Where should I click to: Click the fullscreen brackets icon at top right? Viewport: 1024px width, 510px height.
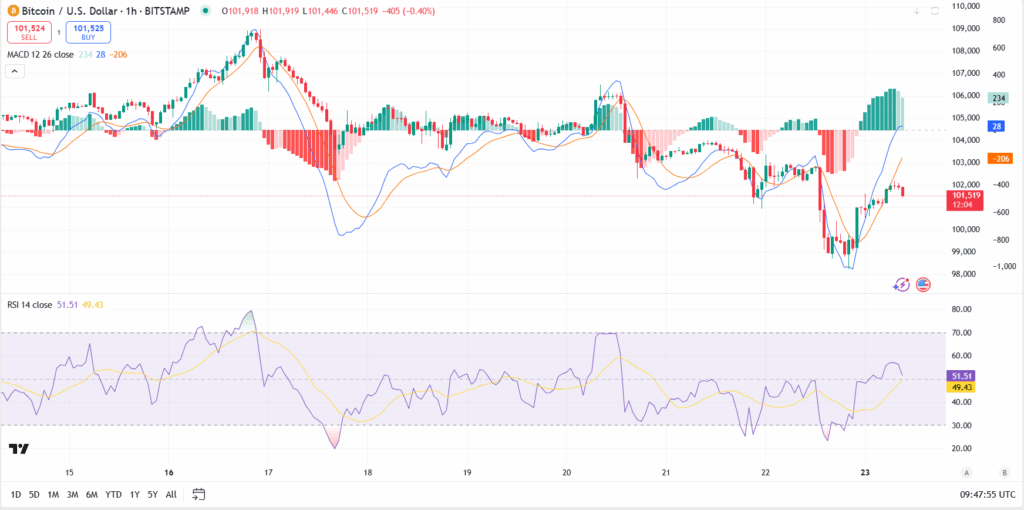point(935,11)
